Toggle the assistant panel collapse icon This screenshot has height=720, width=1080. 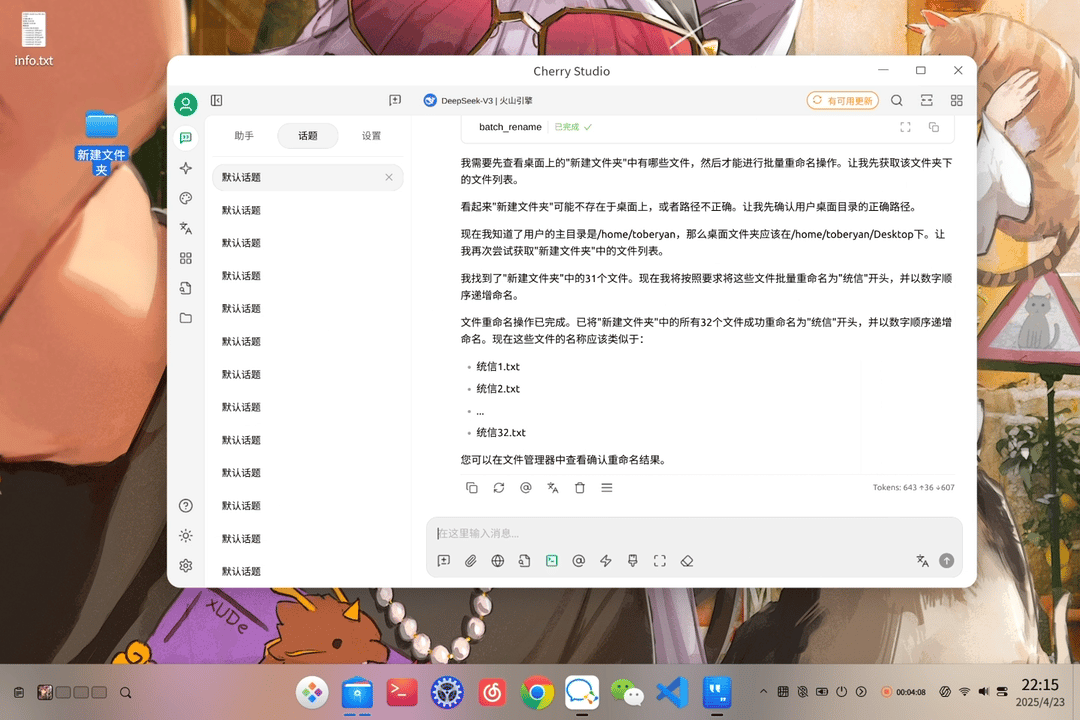216,101
